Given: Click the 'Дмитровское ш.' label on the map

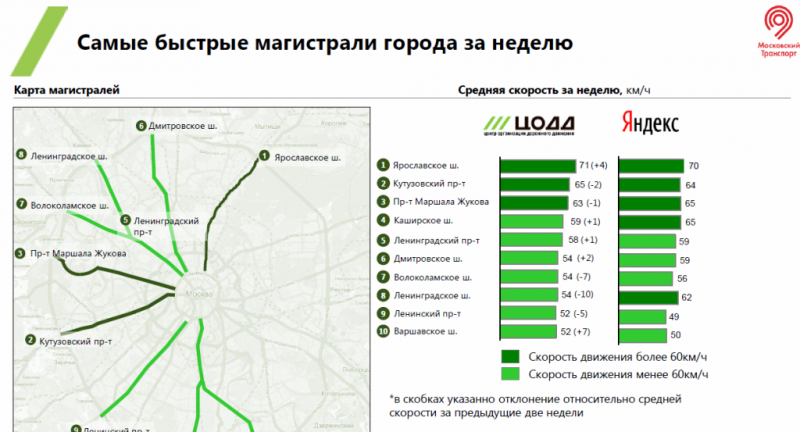Looking at the screenshot, I should pyautogui.click(x=183, y=125).
